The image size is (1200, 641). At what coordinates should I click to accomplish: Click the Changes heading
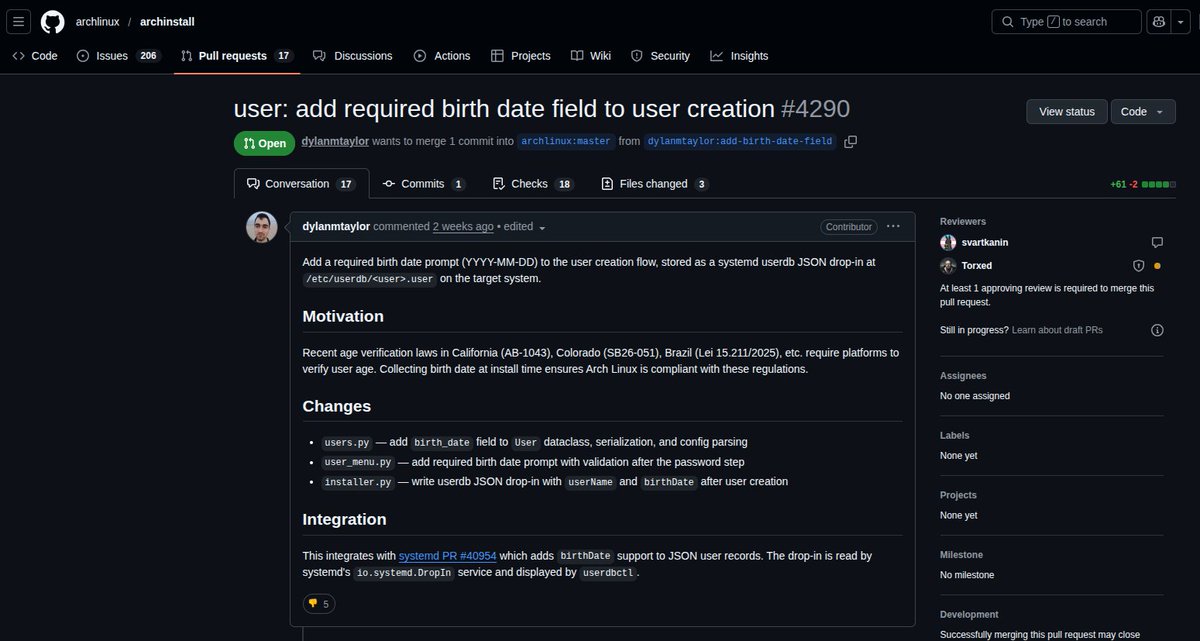337,406
